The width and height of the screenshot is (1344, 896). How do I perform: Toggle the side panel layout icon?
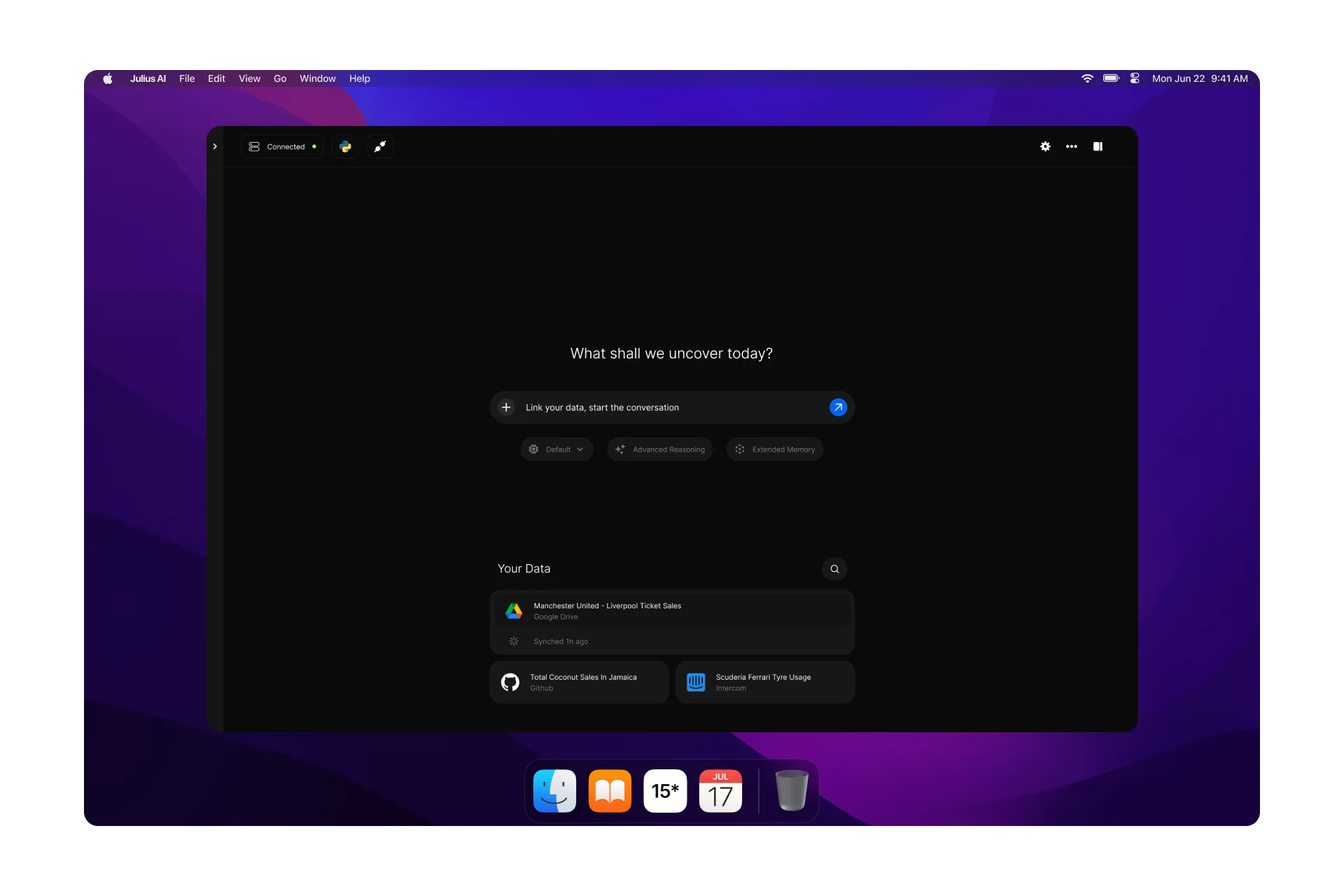(x=1098, y=146)
